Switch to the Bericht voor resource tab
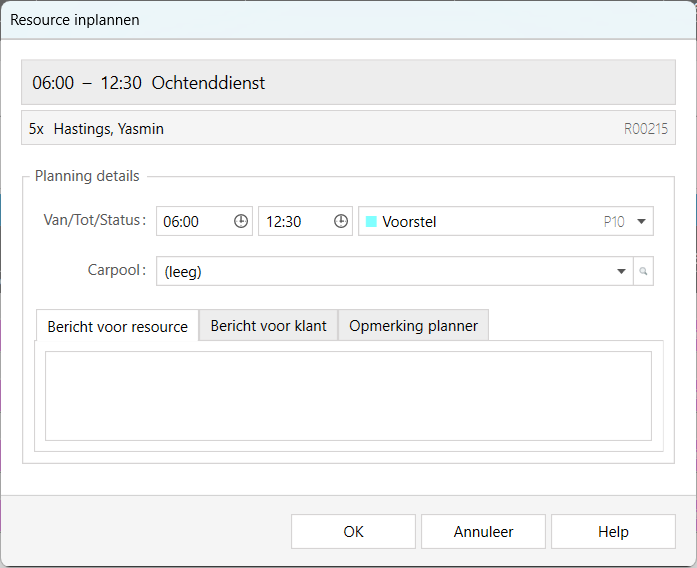697x568 pixels. [x=117, y=326]
